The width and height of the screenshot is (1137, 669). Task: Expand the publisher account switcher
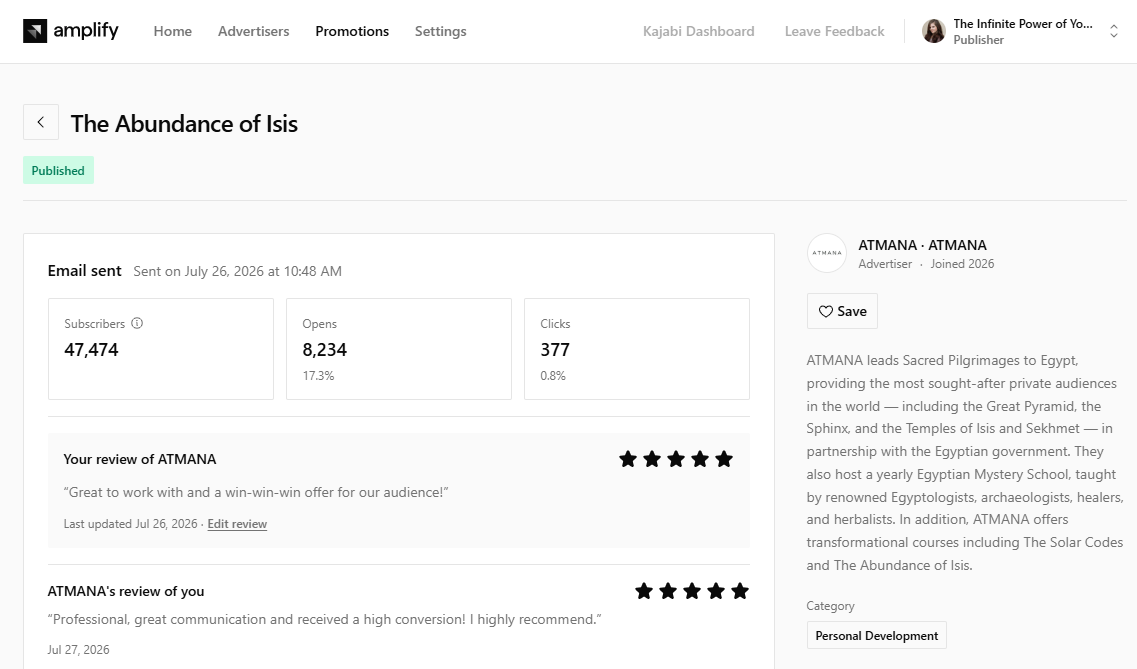(1114, 31)
